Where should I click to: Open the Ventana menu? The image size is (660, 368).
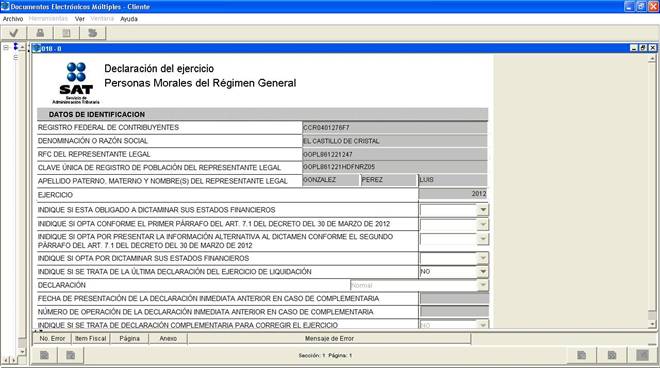click(x=102, y=19)
